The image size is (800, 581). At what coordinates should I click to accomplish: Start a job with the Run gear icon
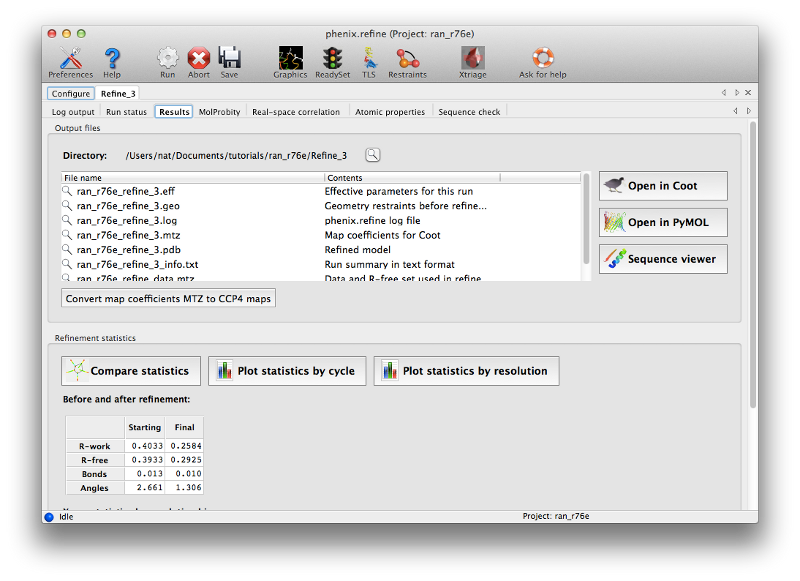pyautogui.click(x=167, y=58)
